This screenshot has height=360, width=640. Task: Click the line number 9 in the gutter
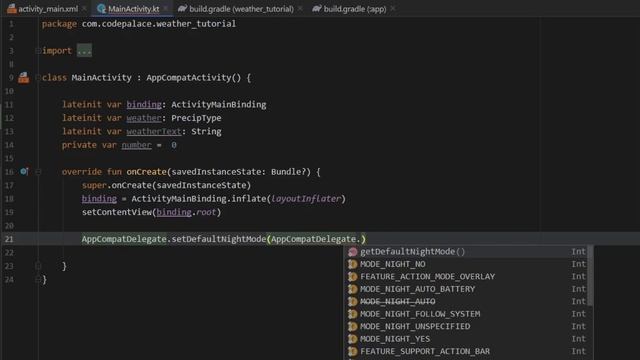[x=11, y=78]
